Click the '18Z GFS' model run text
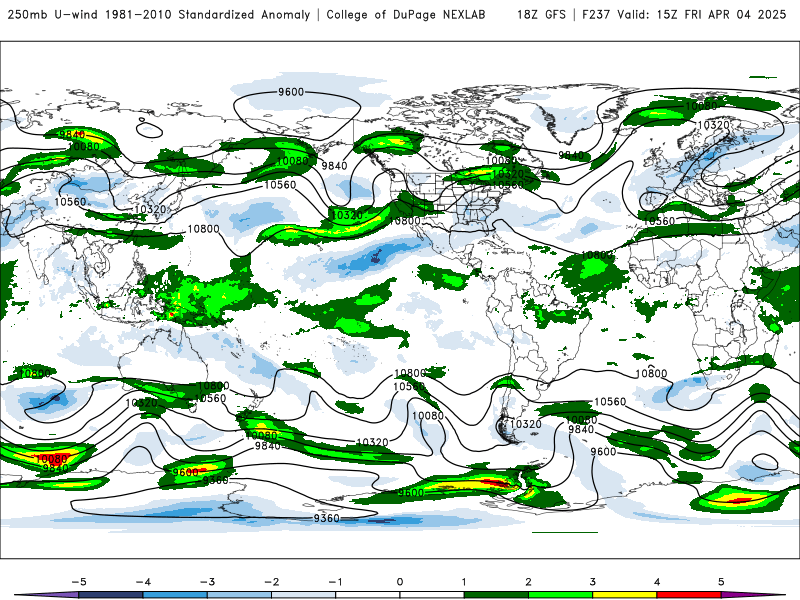Viewport: 800px width, 600px height. click(x=541, y=15)
